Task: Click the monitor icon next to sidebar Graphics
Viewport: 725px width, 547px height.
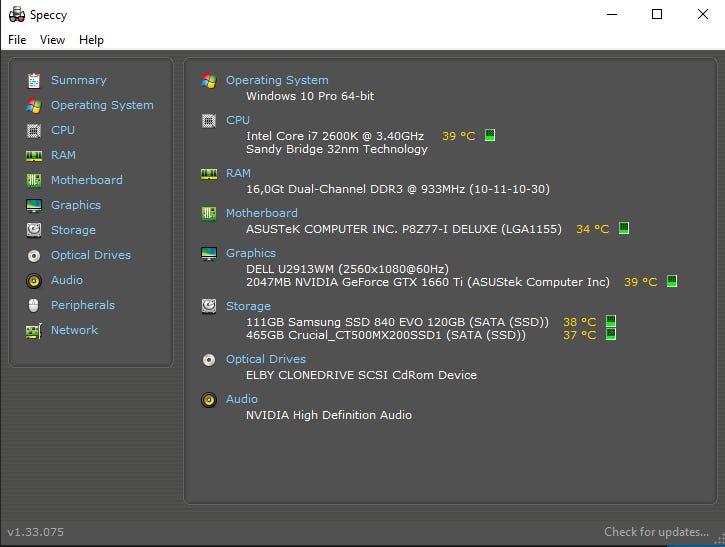Action: (x=34, y=205)
